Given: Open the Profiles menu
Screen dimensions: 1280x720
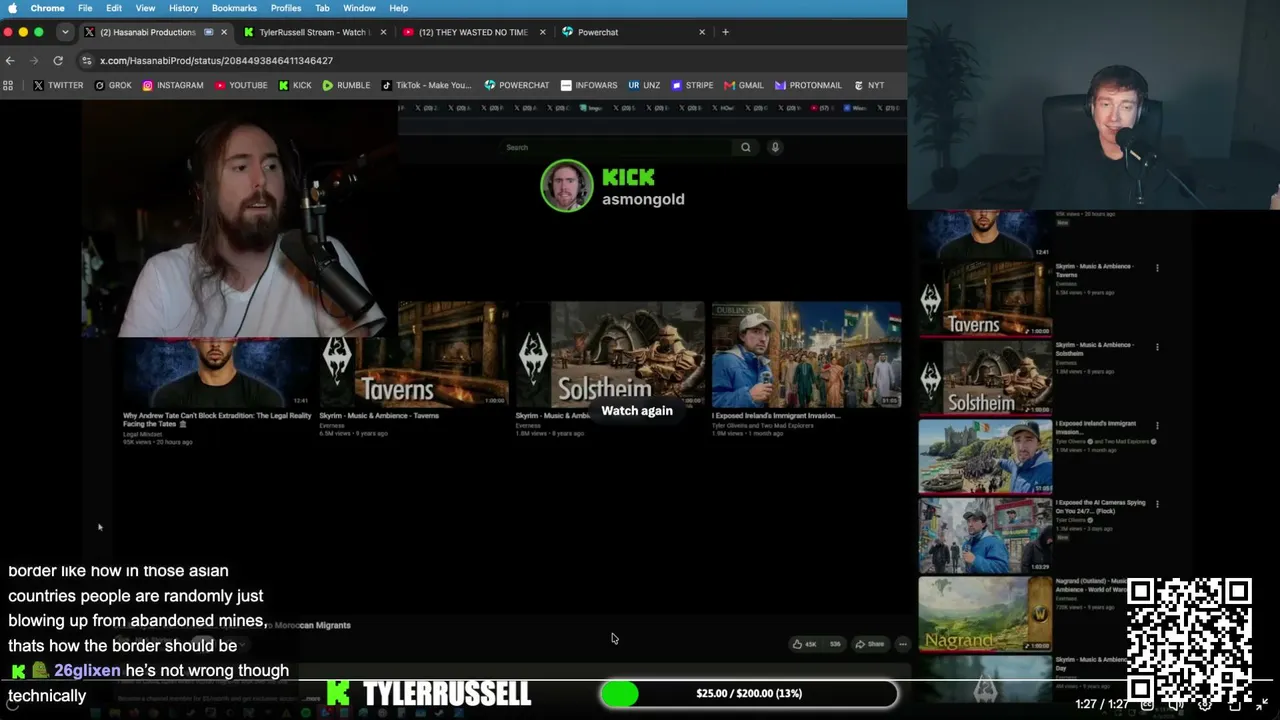Looking at the screenshot, I should (286, 8).
